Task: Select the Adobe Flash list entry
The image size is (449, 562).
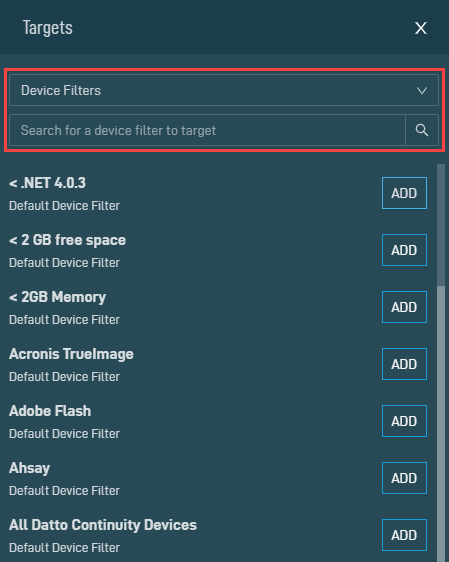Action: 50,411
